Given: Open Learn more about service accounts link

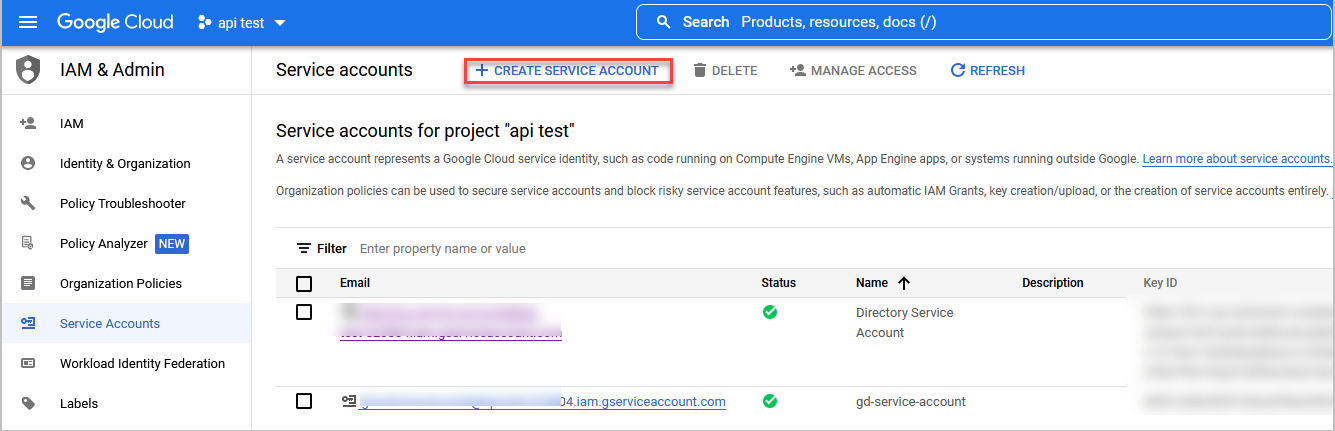Looking at the screenshot, I should coord(1237,158).
